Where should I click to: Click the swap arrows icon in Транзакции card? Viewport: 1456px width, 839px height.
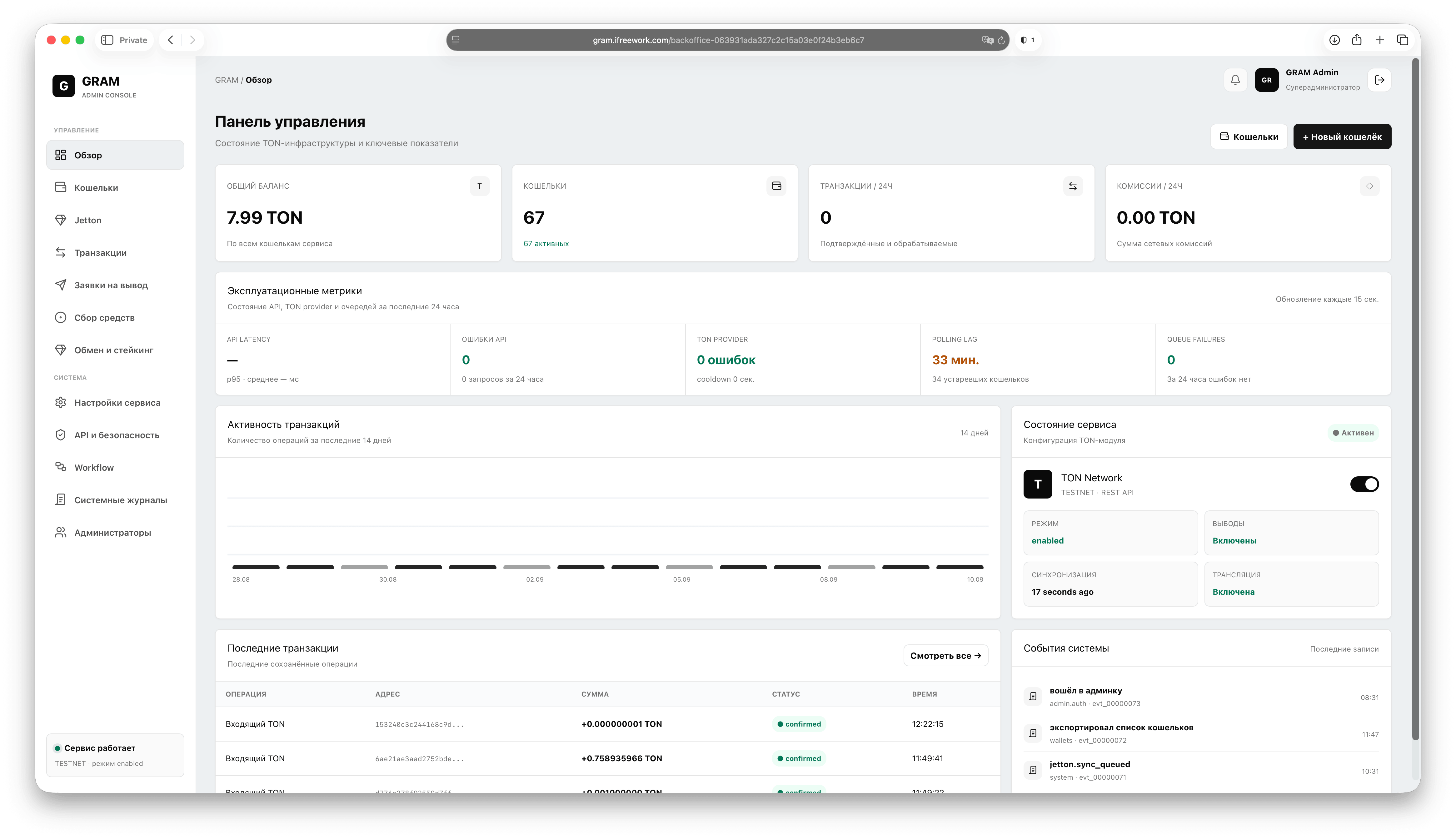pyautogui.click(x=1073, y=186)
